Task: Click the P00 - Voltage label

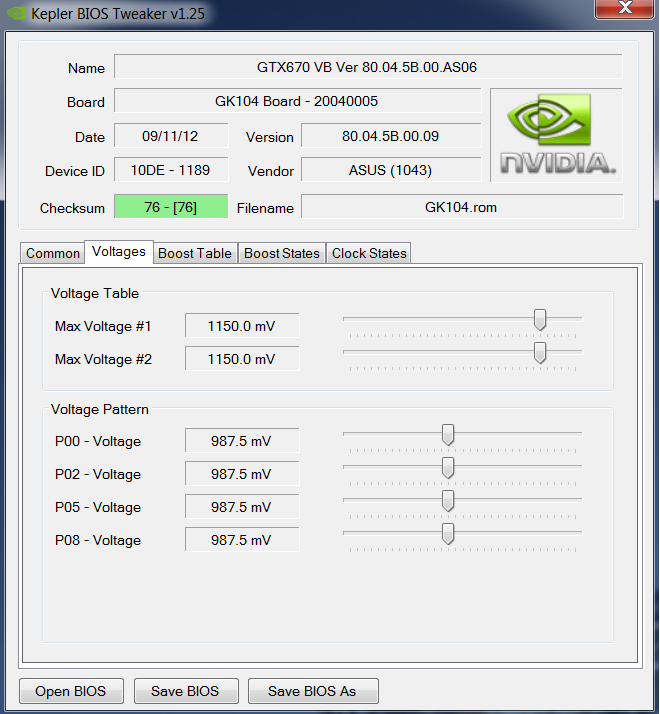Action: tap(98, 441)
